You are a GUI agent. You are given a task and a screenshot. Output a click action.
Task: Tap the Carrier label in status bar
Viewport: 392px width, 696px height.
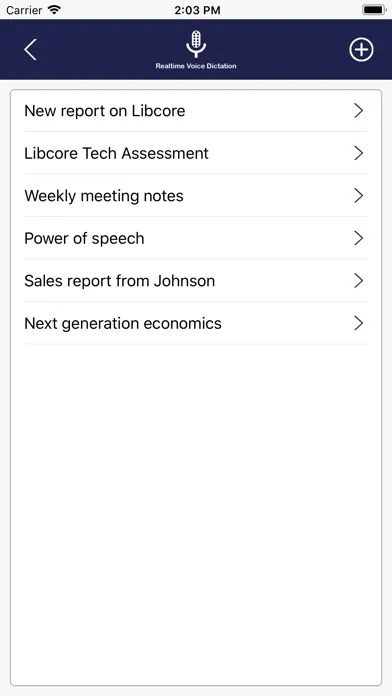(x=24, y=10)
